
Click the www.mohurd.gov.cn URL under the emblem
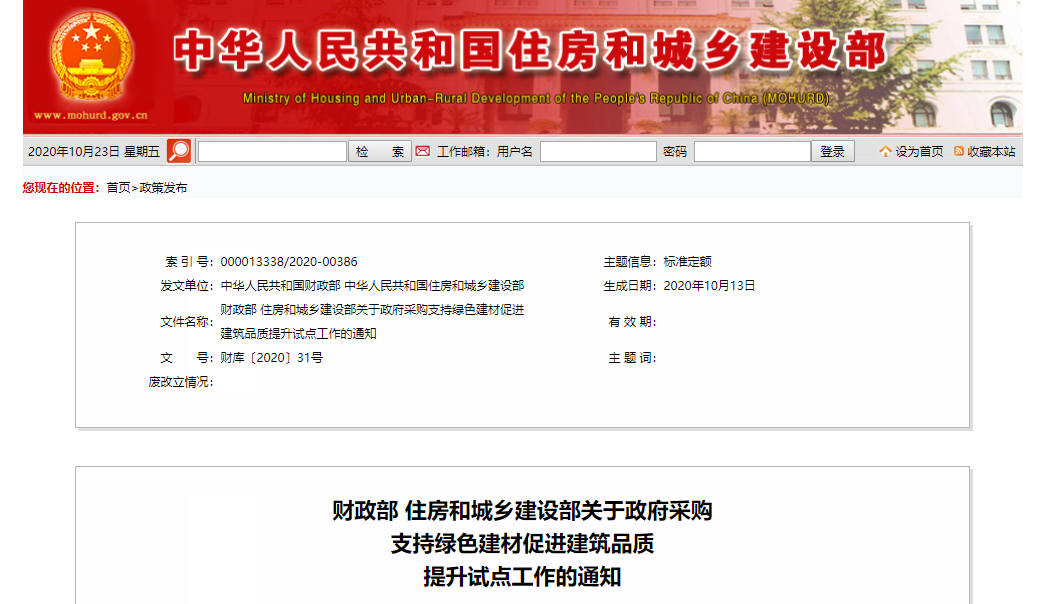tap(91, 115)
